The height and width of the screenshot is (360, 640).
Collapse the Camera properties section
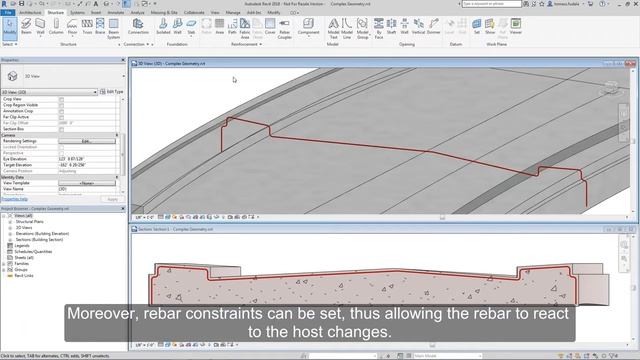117,135
